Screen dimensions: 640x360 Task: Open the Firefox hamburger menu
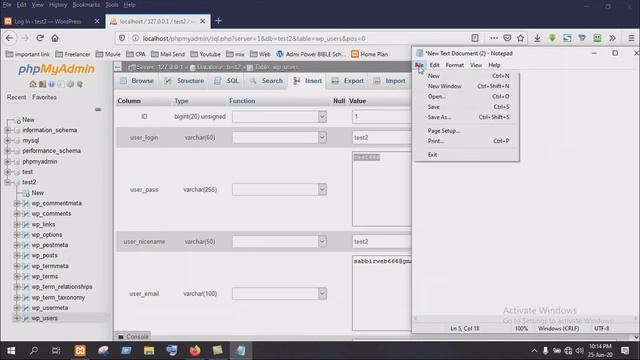click(631, 38)
